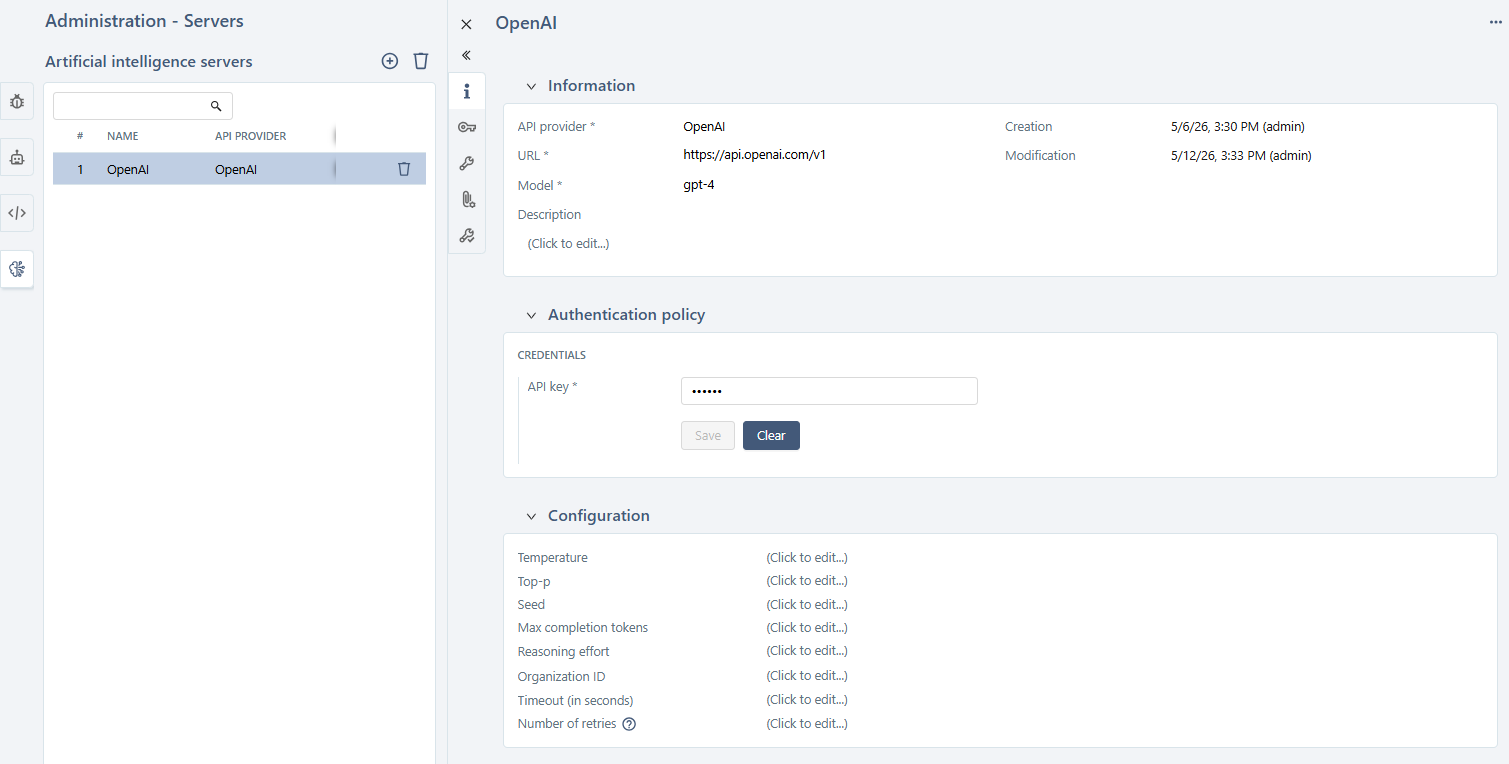Edit the API provider value OpenAI
The image size is (1509, 764).
704,127
